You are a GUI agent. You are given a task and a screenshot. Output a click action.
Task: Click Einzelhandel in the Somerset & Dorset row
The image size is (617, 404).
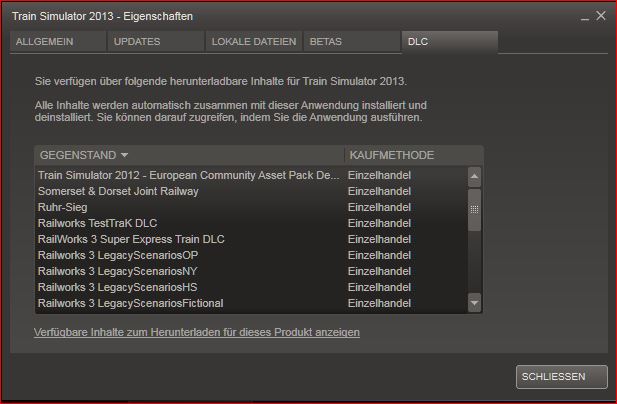379,192
